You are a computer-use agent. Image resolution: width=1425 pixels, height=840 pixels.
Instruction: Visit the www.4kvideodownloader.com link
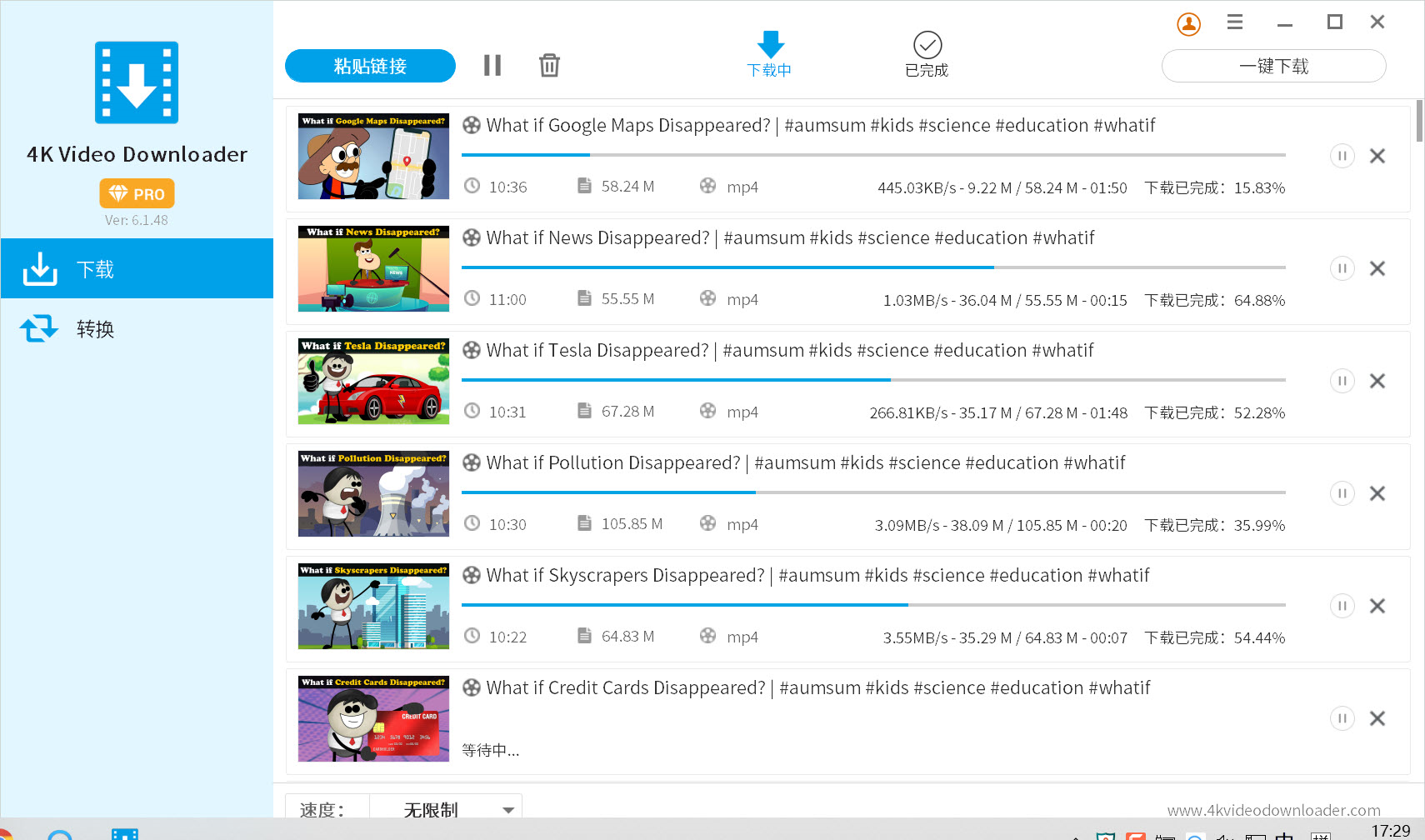tap(1273, 810)
